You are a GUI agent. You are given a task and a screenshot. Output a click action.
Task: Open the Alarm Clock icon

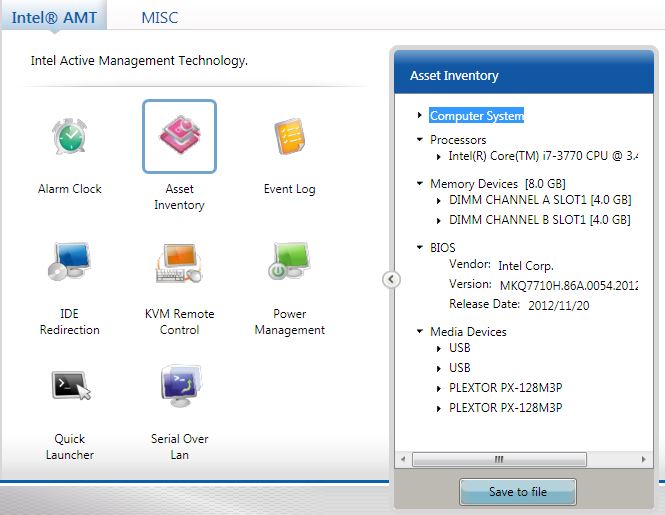pyautogui.click(x=70, y=136)
